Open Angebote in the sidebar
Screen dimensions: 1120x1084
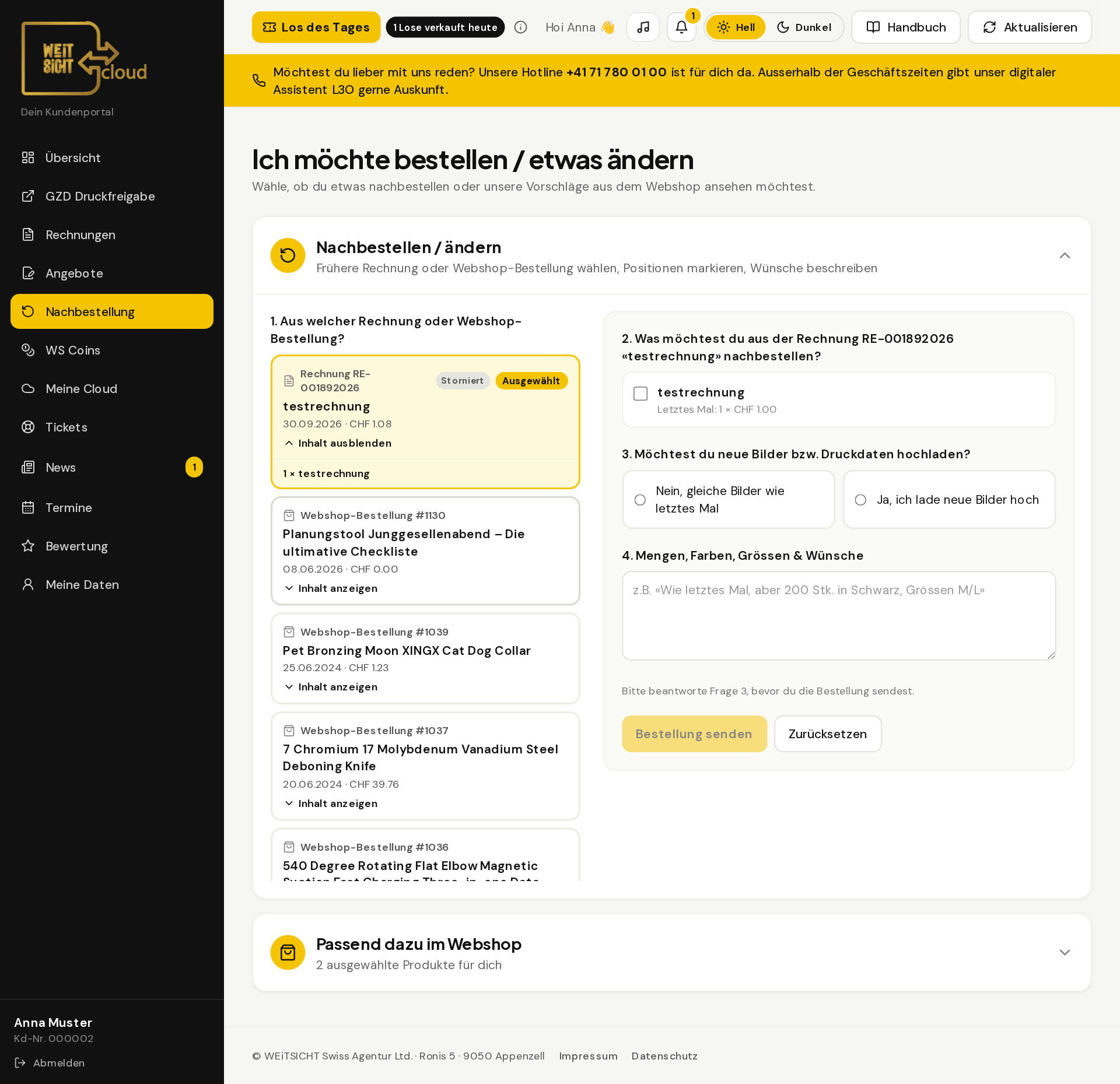click(112, 273)
